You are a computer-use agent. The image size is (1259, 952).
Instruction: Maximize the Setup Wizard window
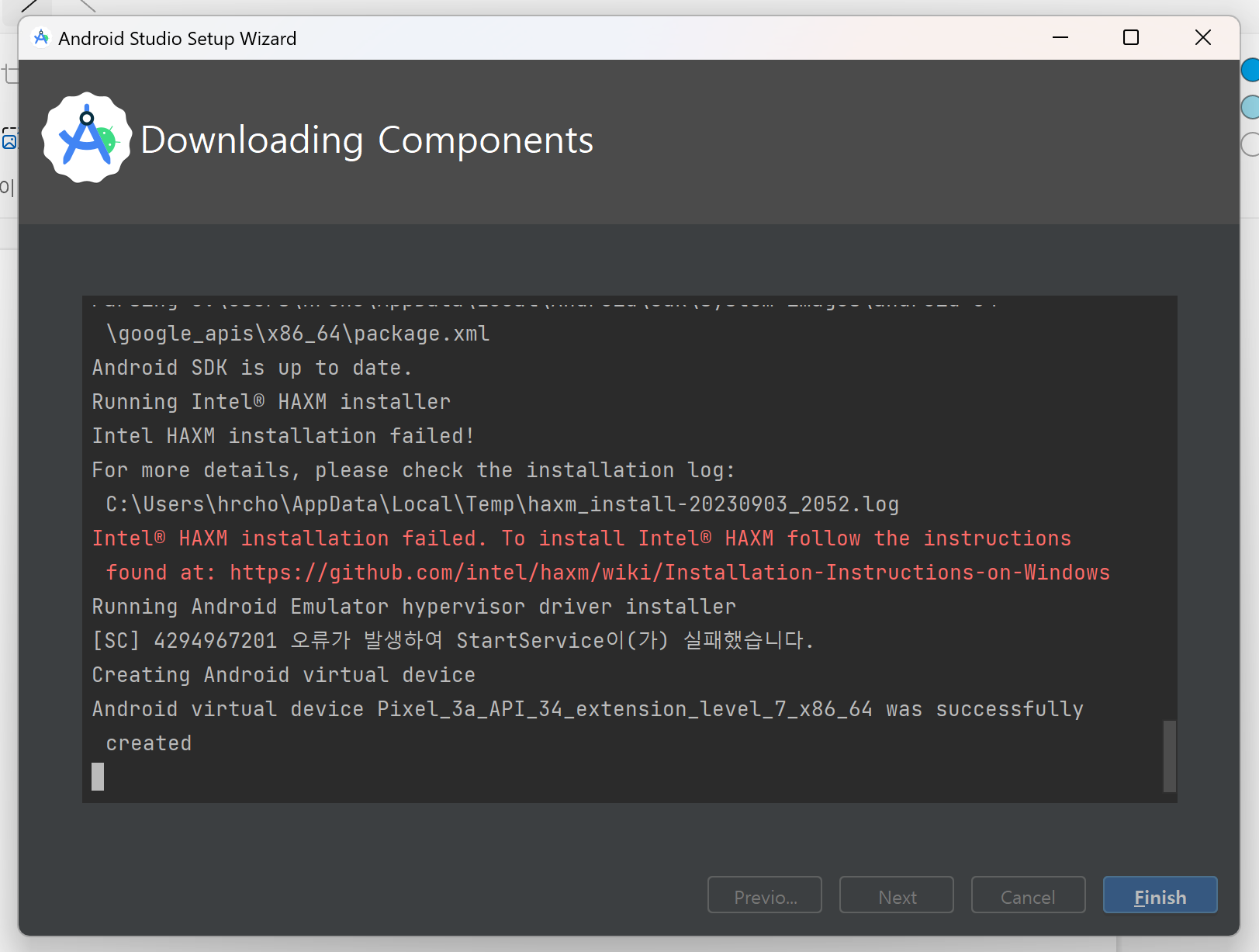point(1131,37)
